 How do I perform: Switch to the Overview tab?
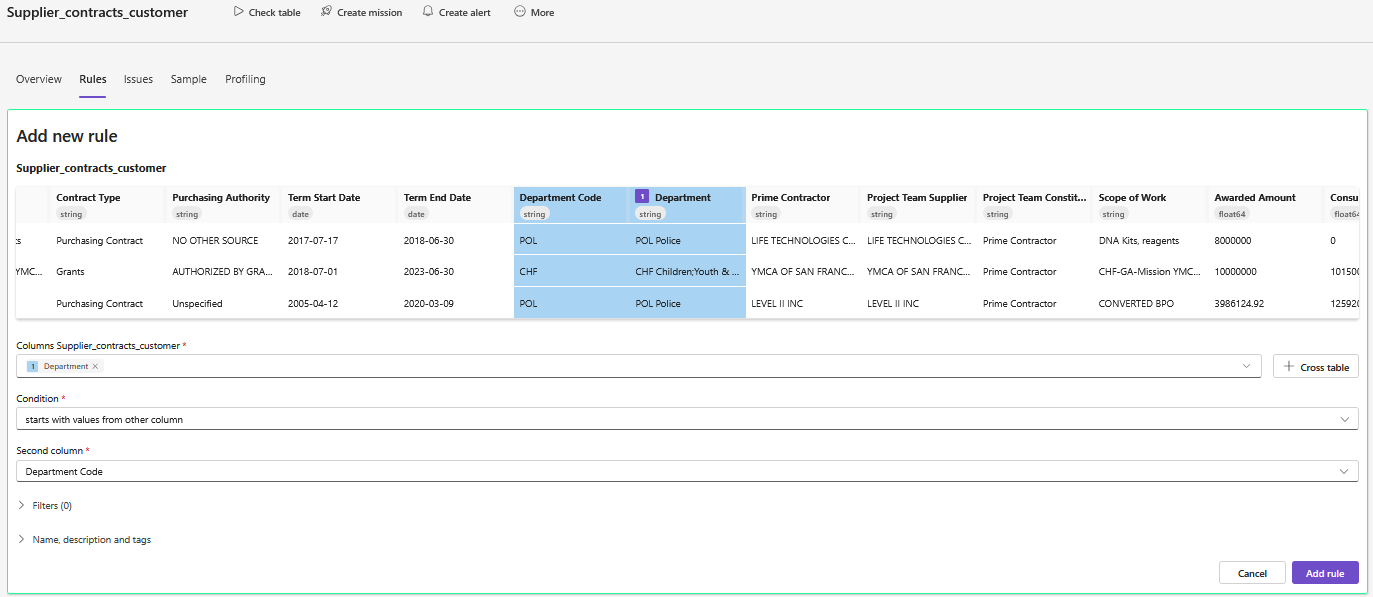(39, 79)
